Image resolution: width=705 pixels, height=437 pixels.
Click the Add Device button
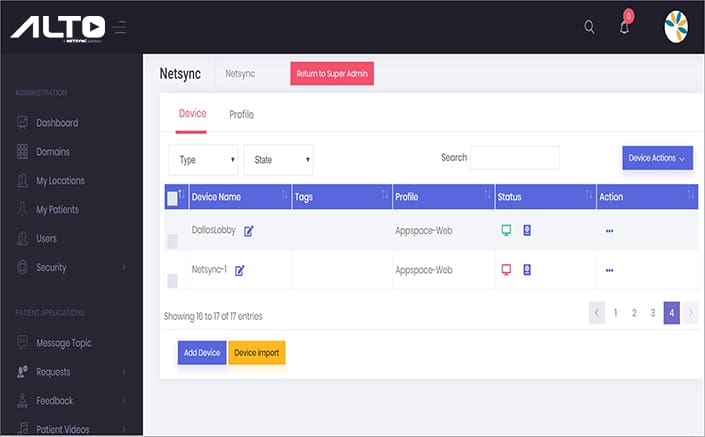coord(202,353)
